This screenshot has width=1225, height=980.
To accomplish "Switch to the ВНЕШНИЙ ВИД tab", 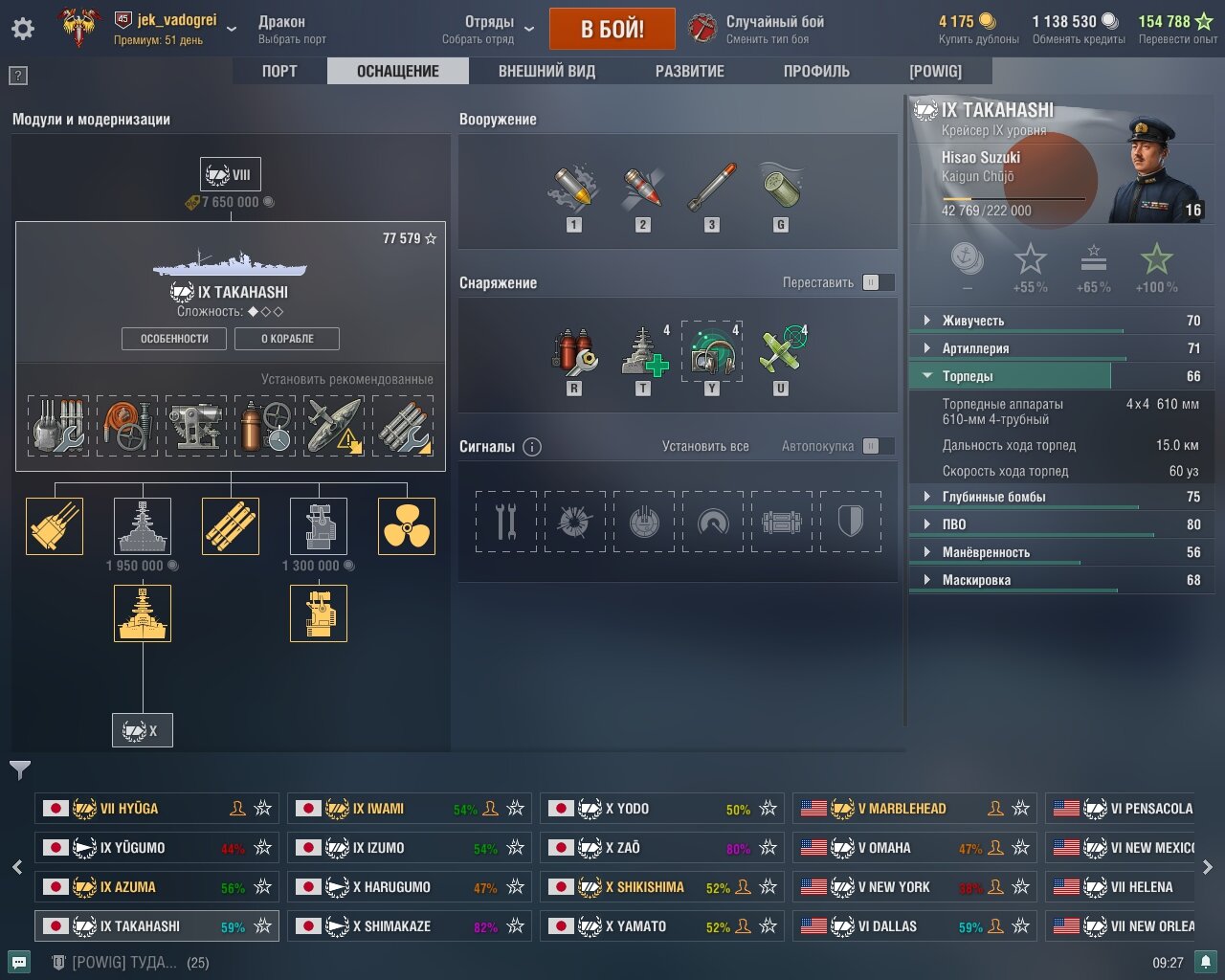I will (x=546, y=71).
